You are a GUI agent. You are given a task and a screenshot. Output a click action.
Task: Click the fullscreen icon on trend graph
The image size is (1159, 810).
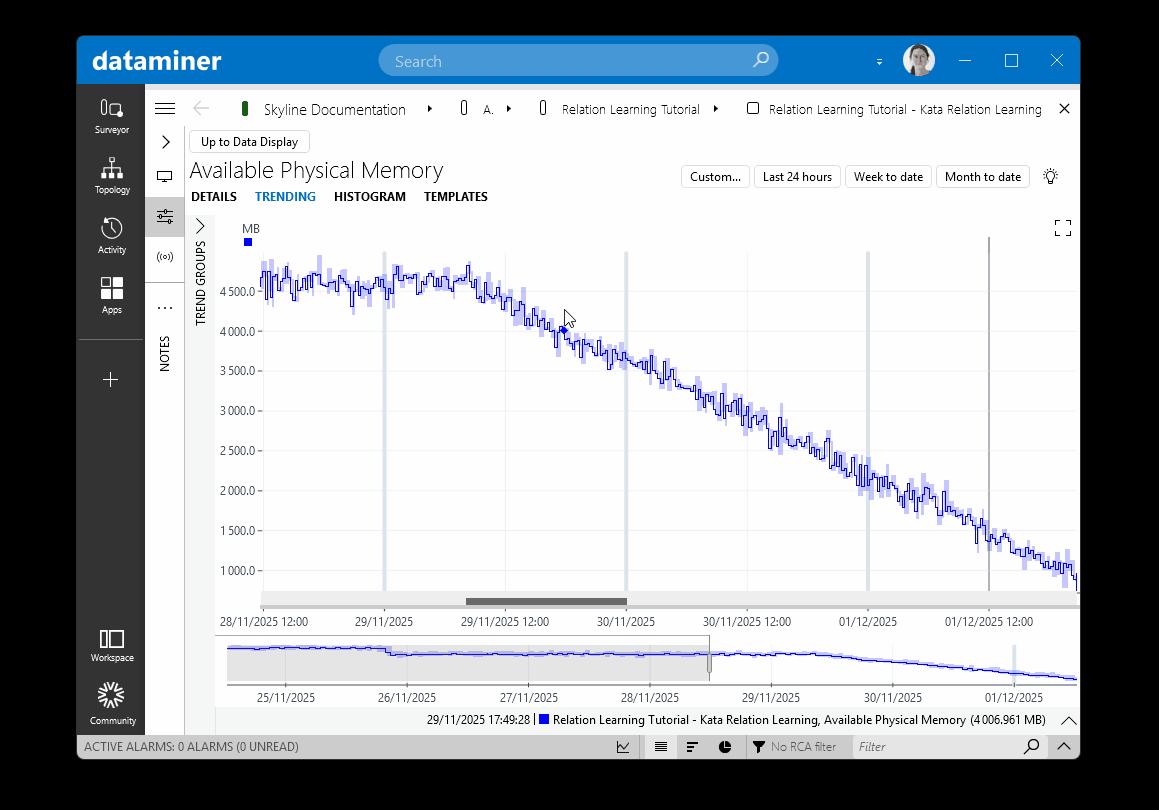1063,228
